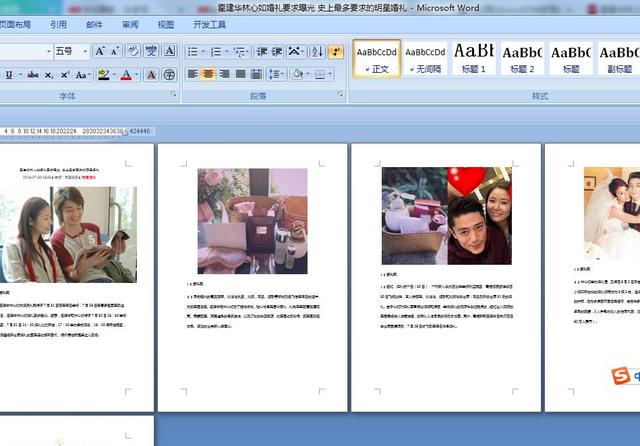Click the Shrink Font icon
640x446 pixels.
pos(116,51)
